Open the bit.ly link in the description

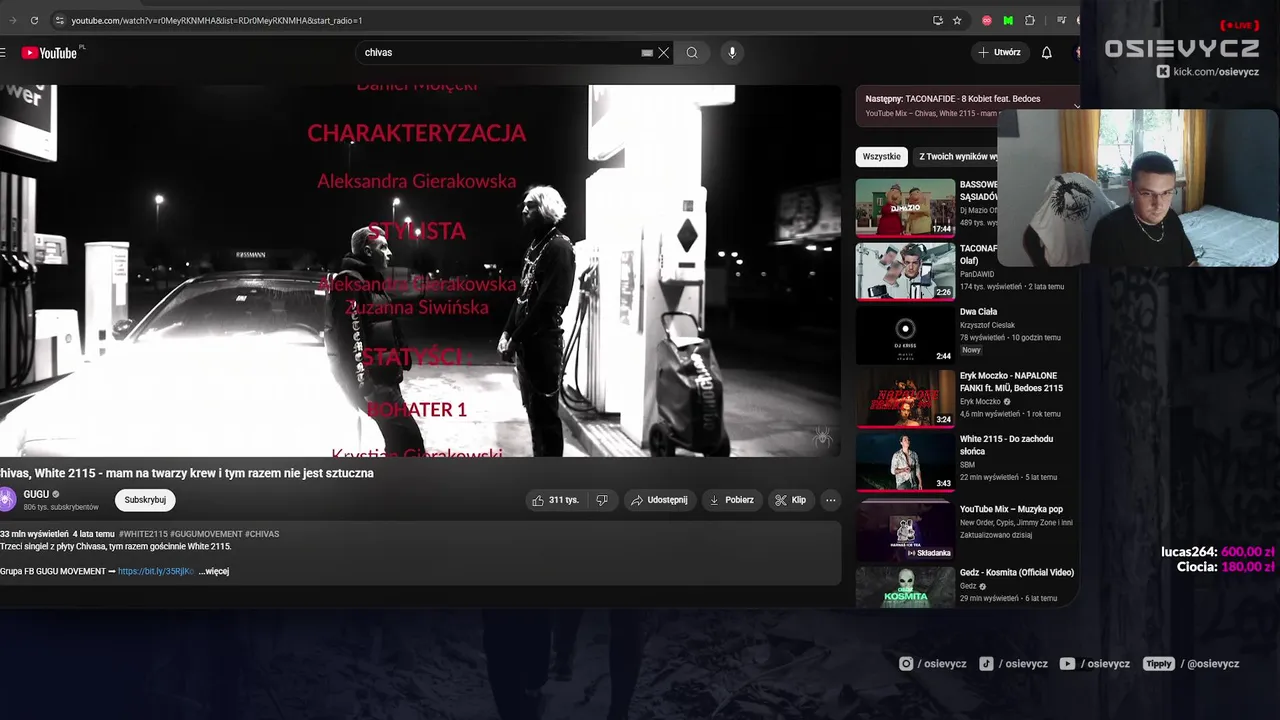click(156, 571)
